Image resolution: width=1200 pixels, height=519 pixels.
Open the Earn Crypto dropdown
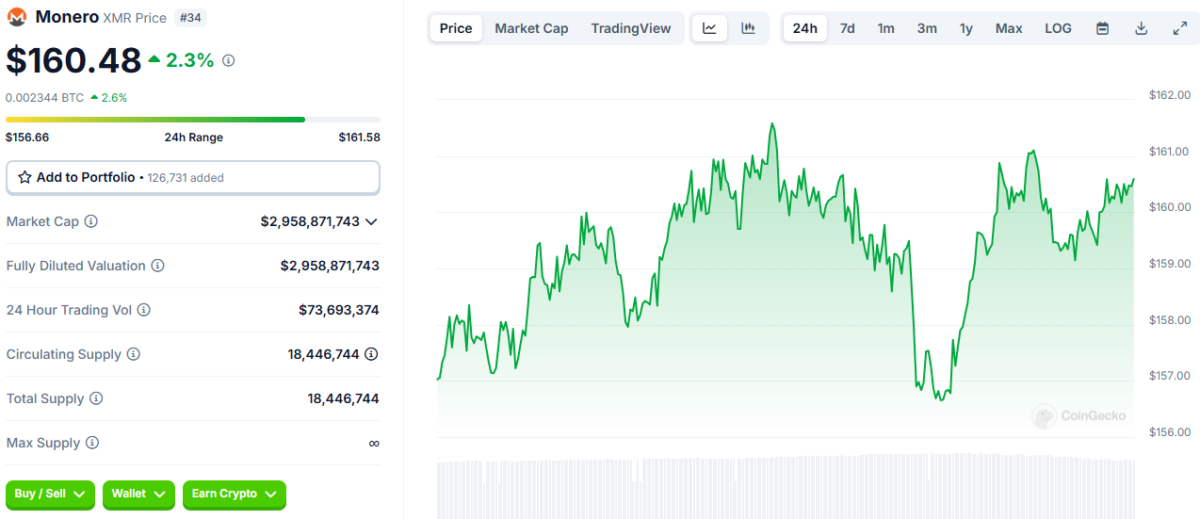click(x=234, y=494)
